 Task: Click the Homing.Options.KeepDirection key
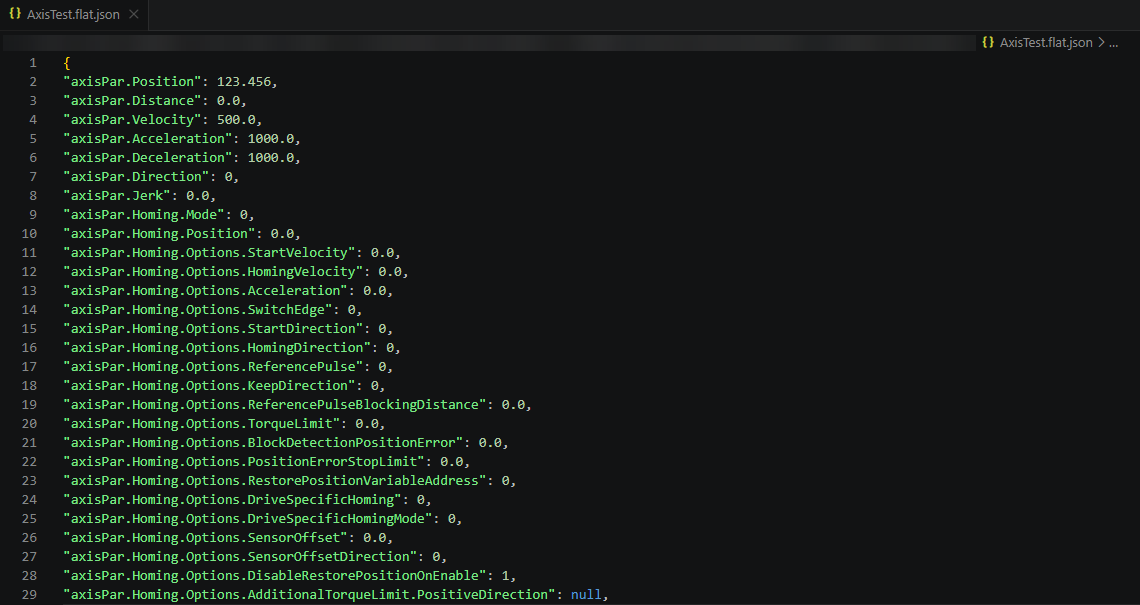209,385
